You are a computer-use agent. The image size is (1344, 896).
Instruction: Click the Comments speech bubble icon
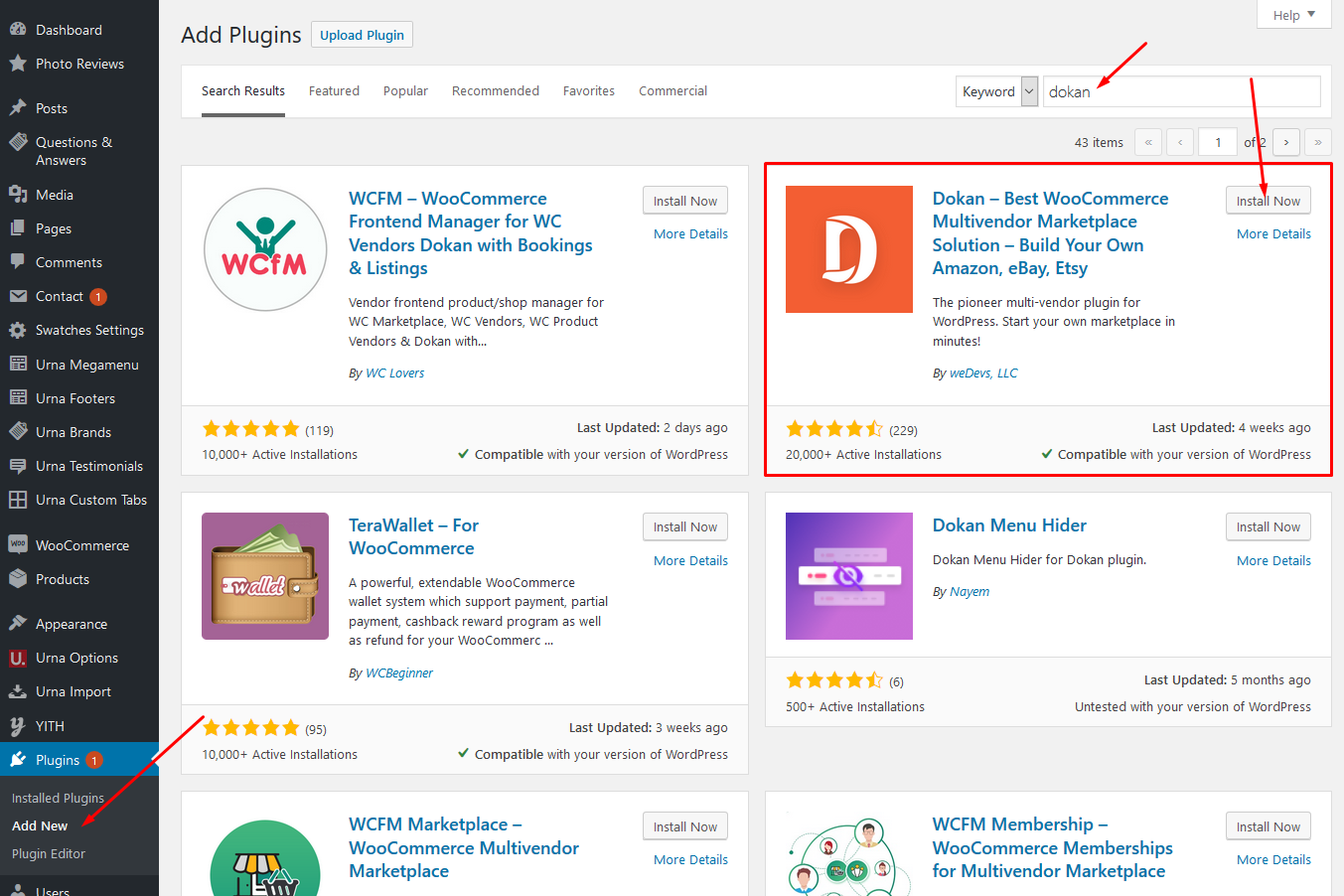pyautogui.click(x=18, y=262)
